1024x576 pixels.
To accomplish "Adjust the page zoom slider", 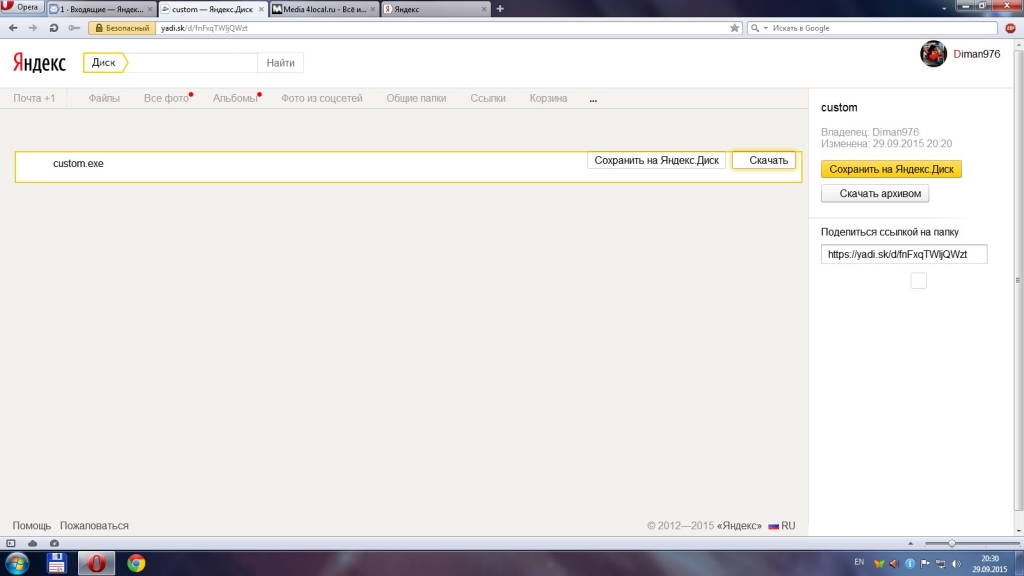I will coord(951,543).
